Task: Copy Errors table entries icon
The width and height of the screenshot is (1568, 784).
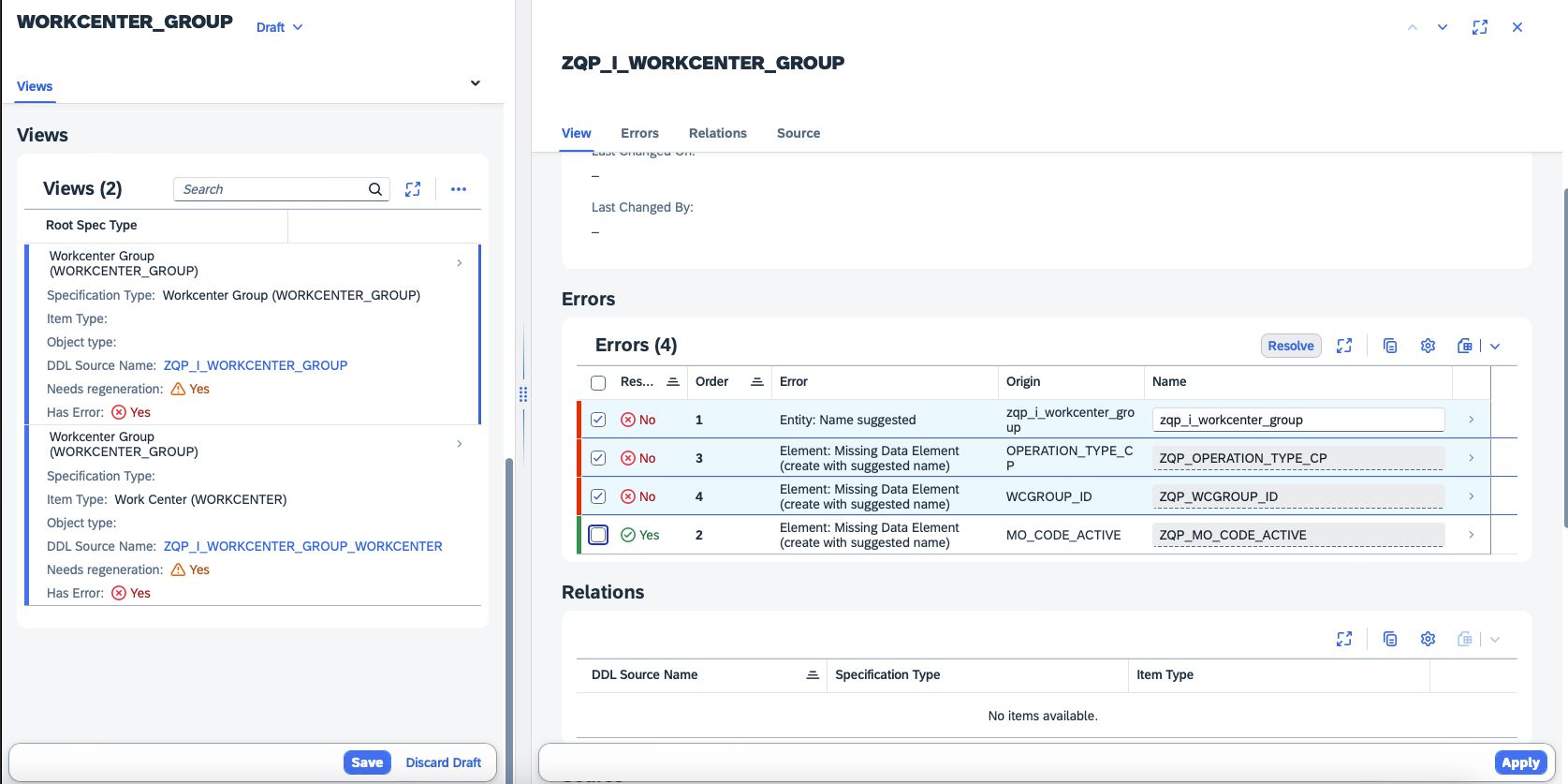Action: (x=1390, y=346)
